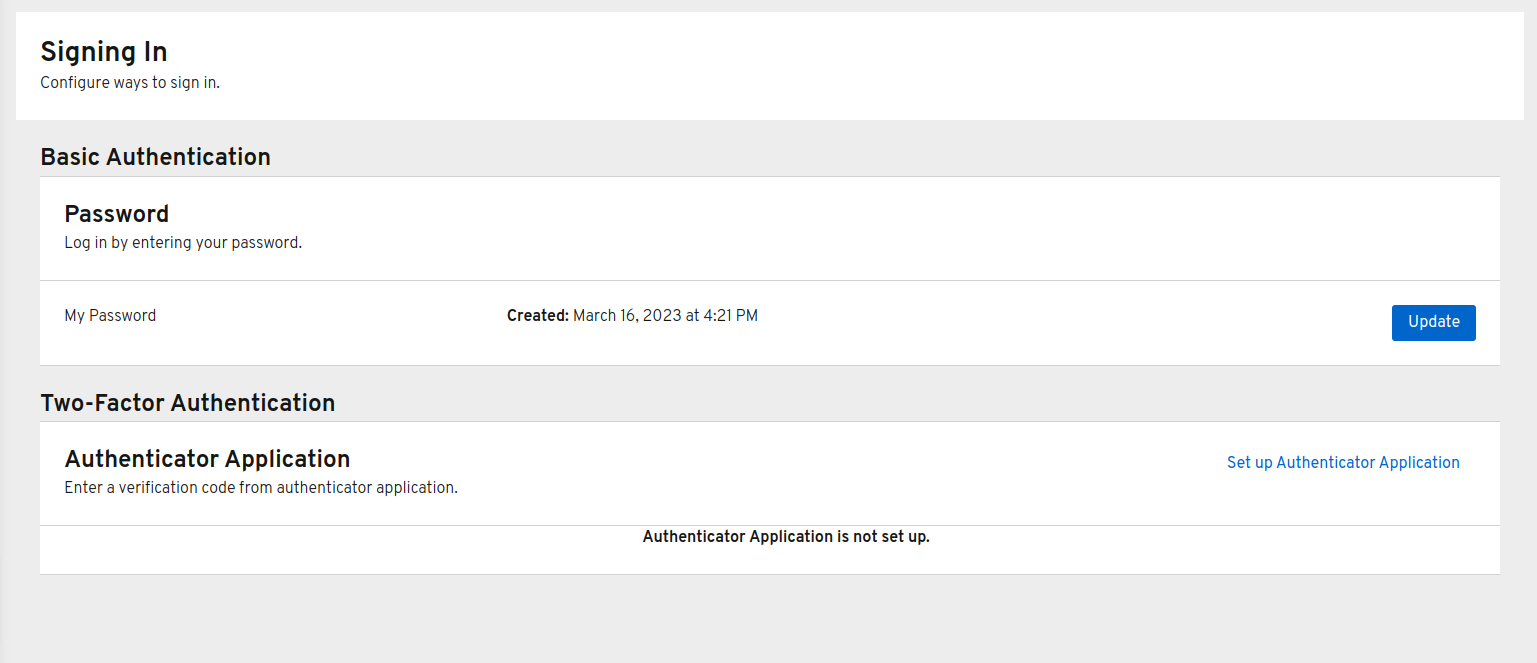Click the large Authenticator Application card title
This screenshot has height=663, width=1537.
click(x=207, y=459)
